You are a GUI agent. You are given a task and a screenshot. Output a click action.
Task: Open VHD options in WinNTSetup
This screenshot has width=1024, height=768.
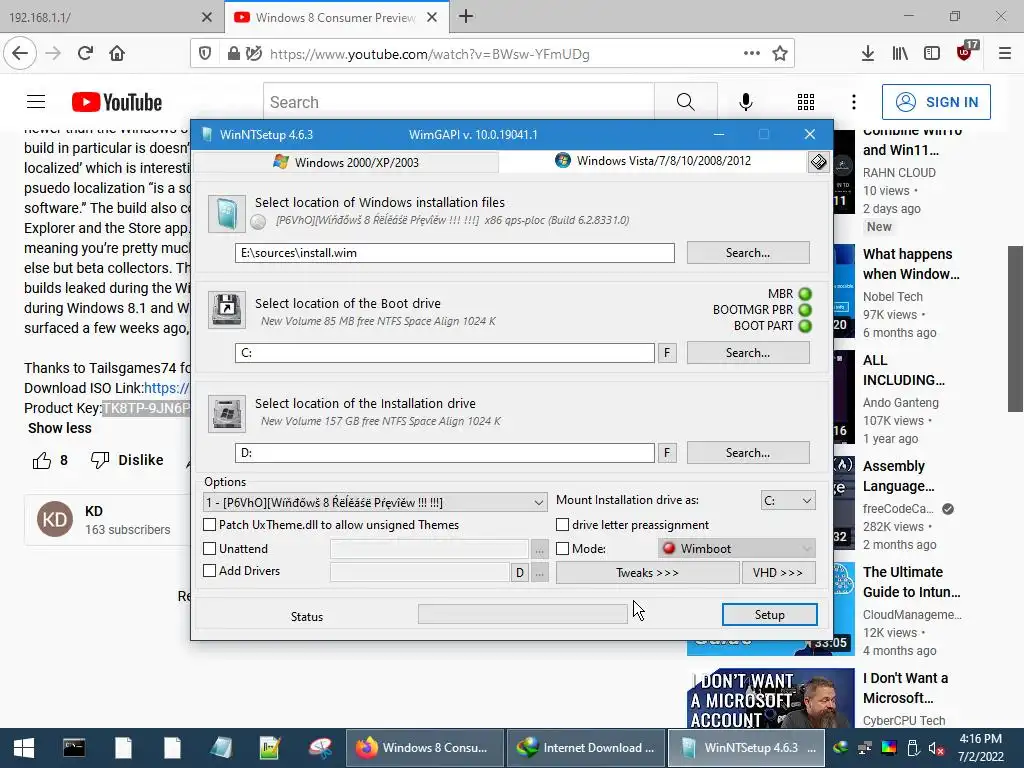(778, 573)
